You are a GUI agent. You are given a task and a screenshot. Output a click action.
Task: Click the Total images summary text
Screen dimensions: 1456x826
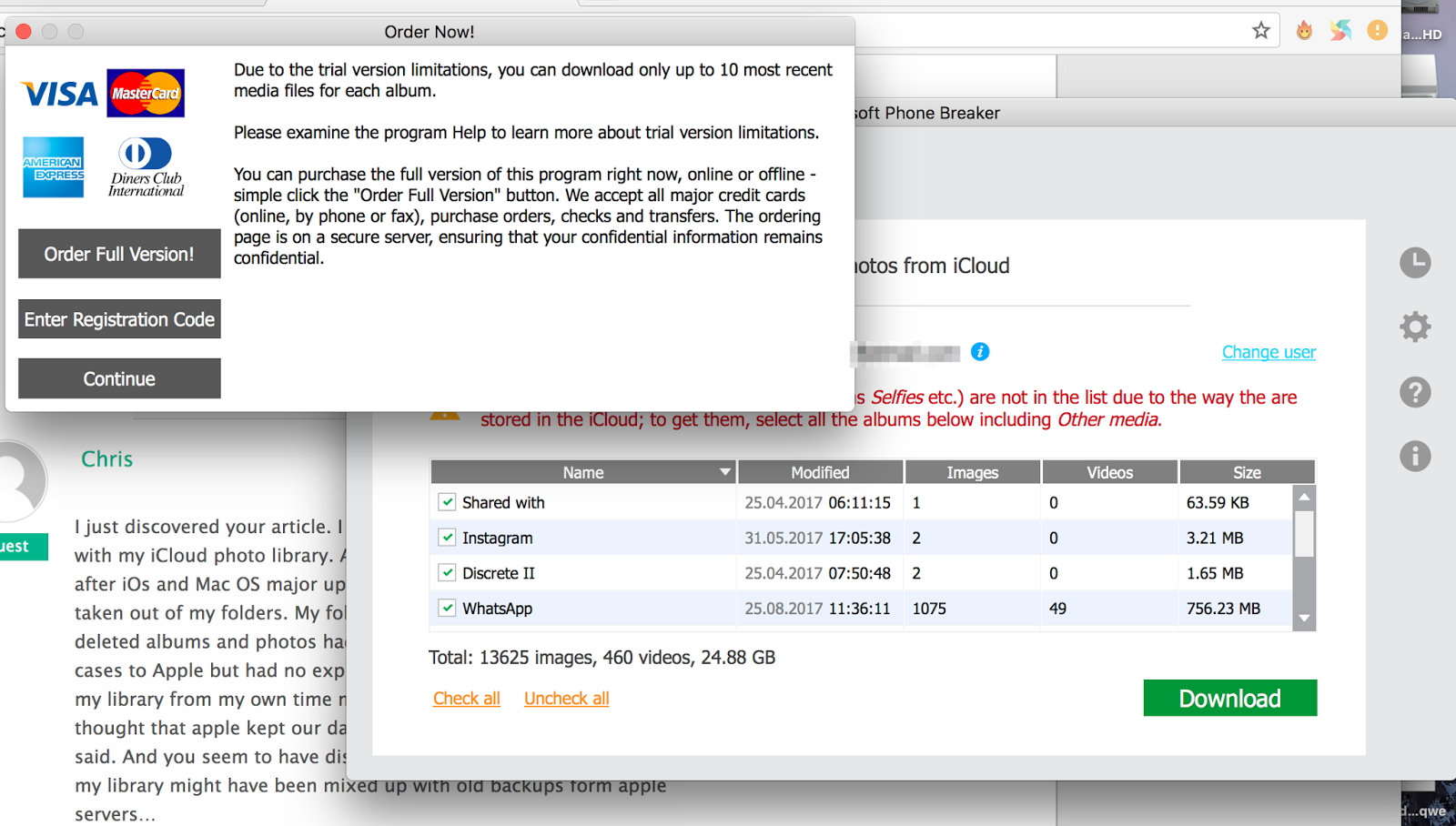(x=602, y=658)
